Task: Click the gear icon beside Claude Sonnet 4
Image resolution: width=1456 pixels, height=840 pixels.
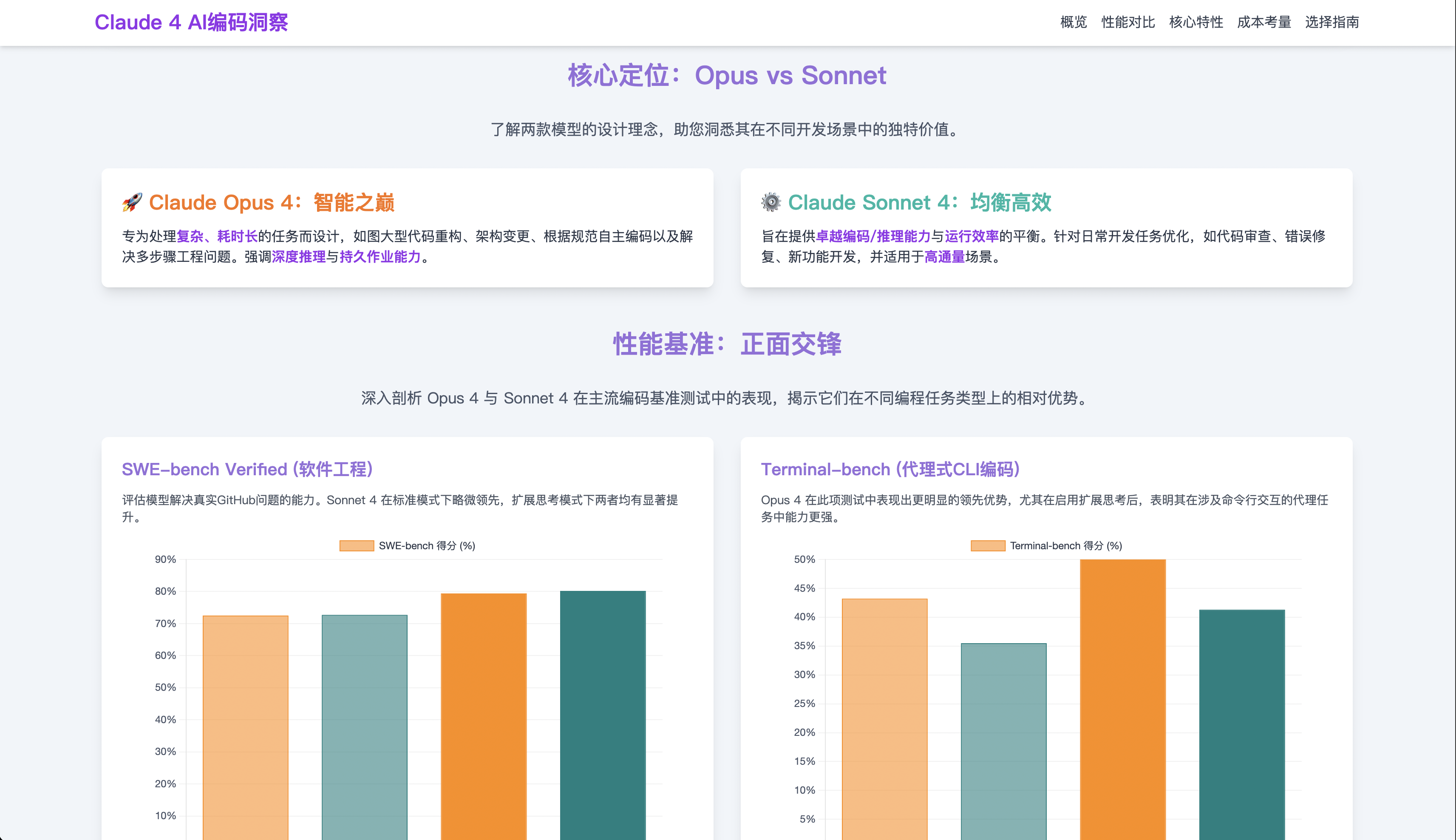Action: [x=771, y=202]
